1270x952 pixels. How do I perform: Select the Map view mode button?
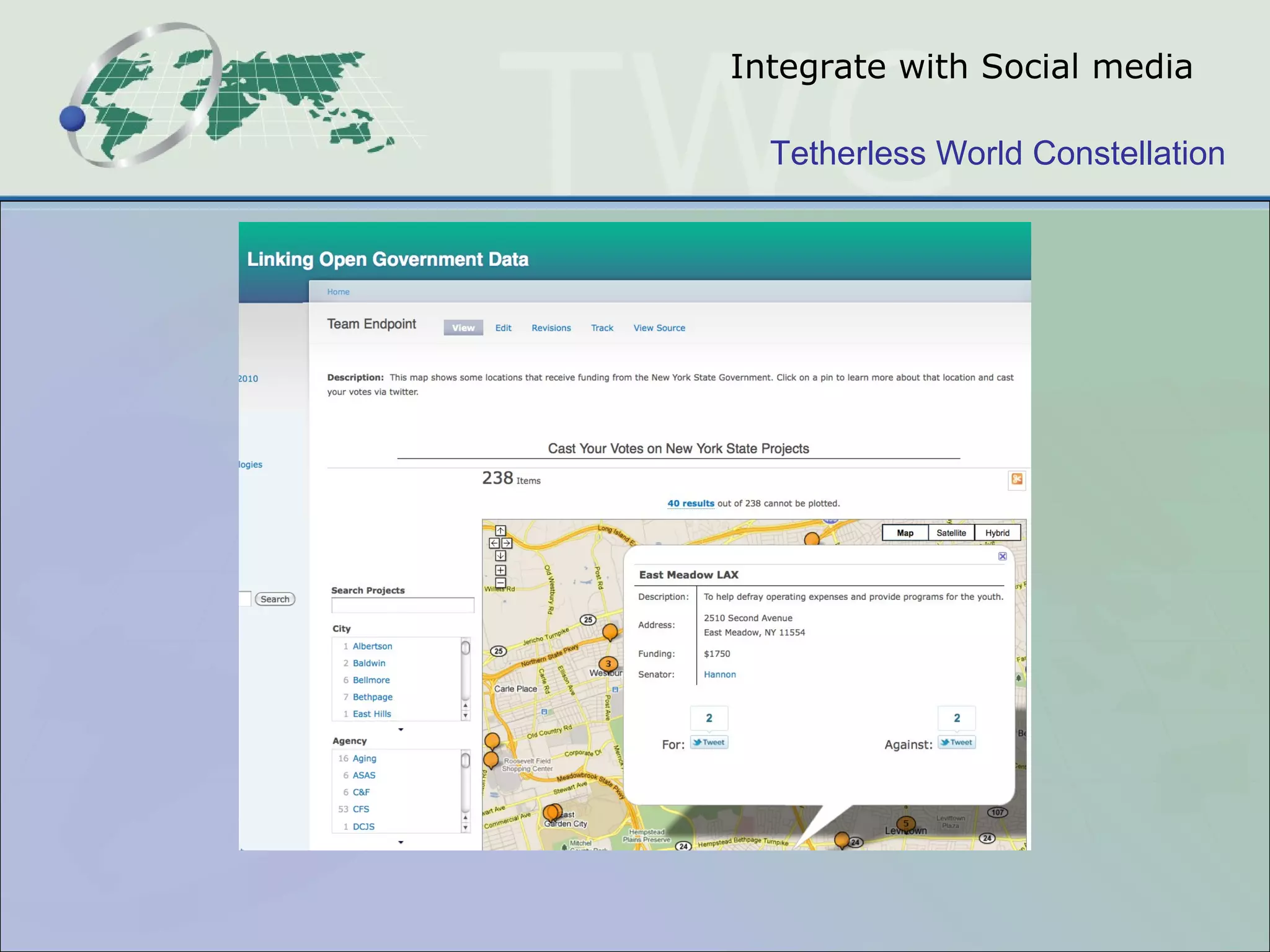coord(905,533)
